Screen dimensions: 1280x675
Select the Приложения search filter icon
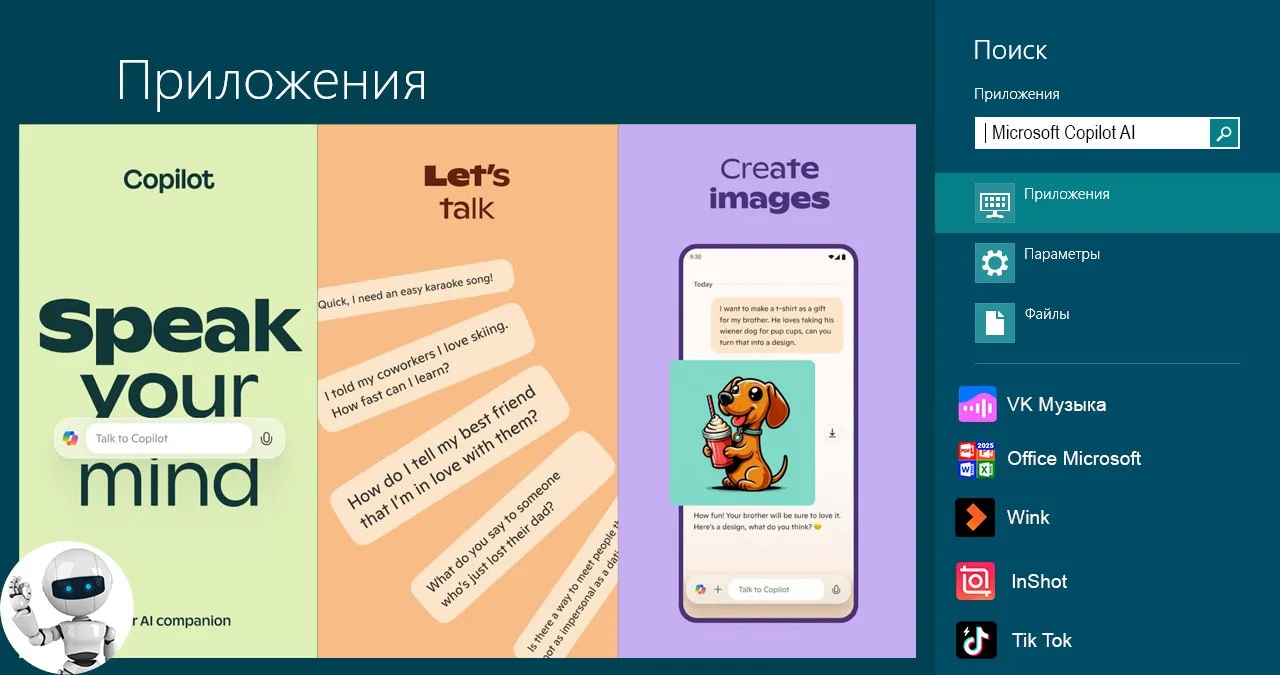[x=995, y=203]
